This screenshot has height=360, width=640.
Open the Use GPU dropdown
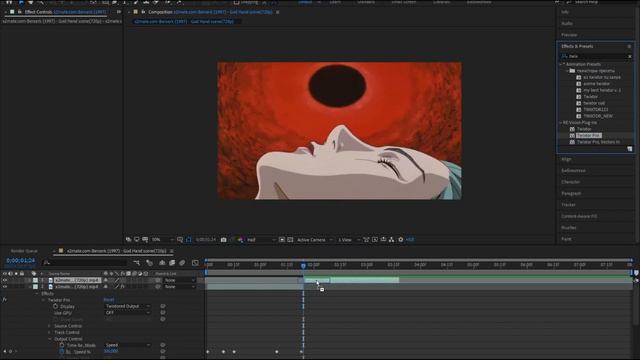pos(127,313)
